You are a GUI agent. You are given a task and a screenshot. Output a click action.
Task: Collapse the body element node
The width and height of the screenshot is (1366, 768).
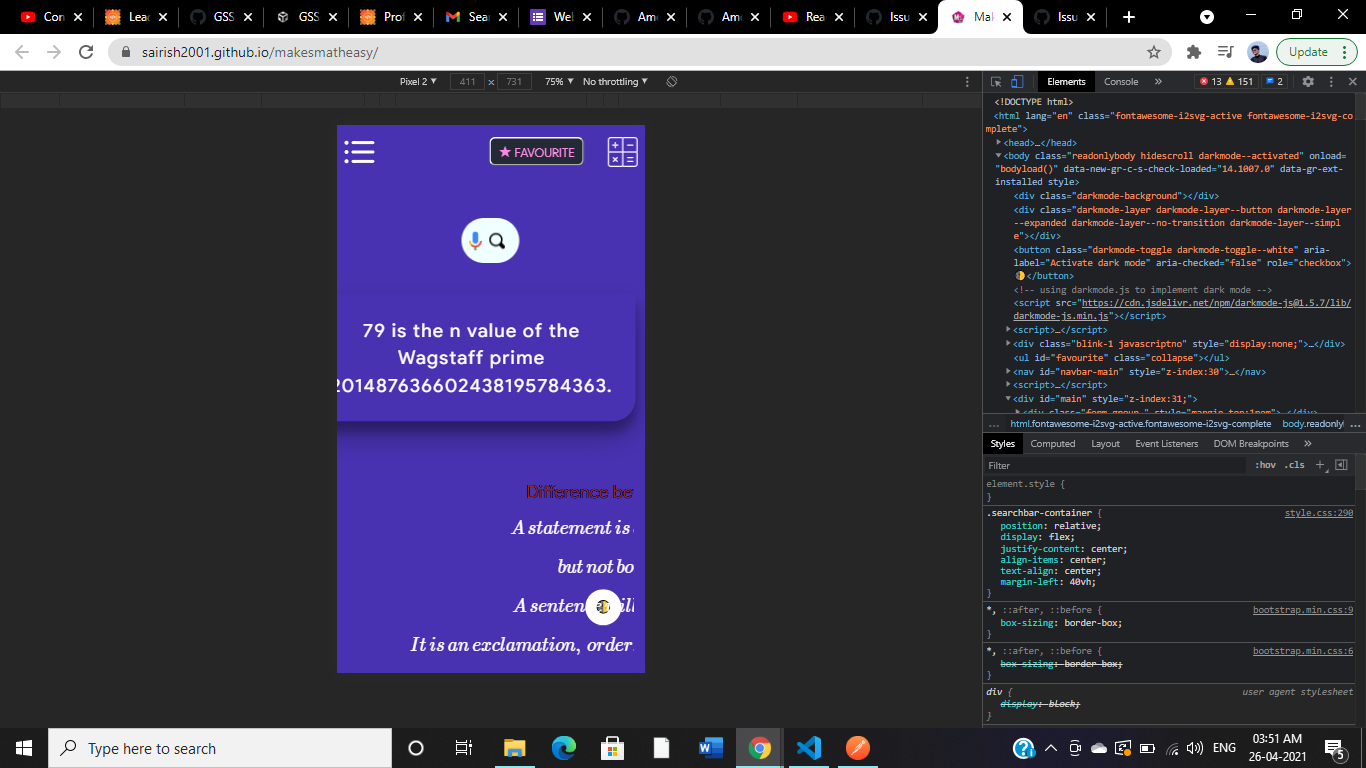pyautogui.click(x=999, y=156)
